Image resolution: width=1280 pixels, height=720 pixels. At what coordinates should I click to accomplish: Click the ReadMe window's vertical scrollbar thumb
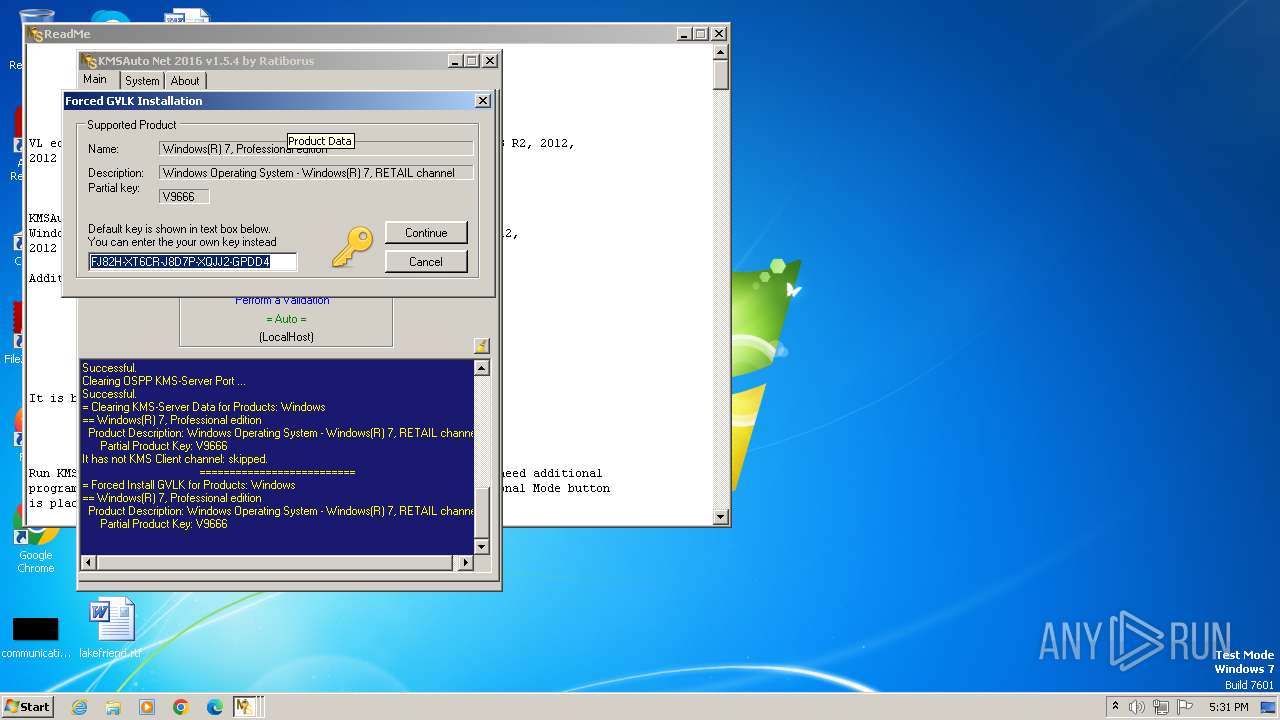(x=720, y=75)
